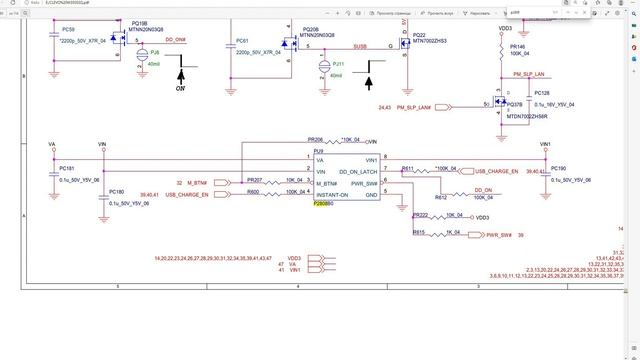
Task: Click the PWR_SW# output port label
Action: pyautogui.click(x=499, y=235)
